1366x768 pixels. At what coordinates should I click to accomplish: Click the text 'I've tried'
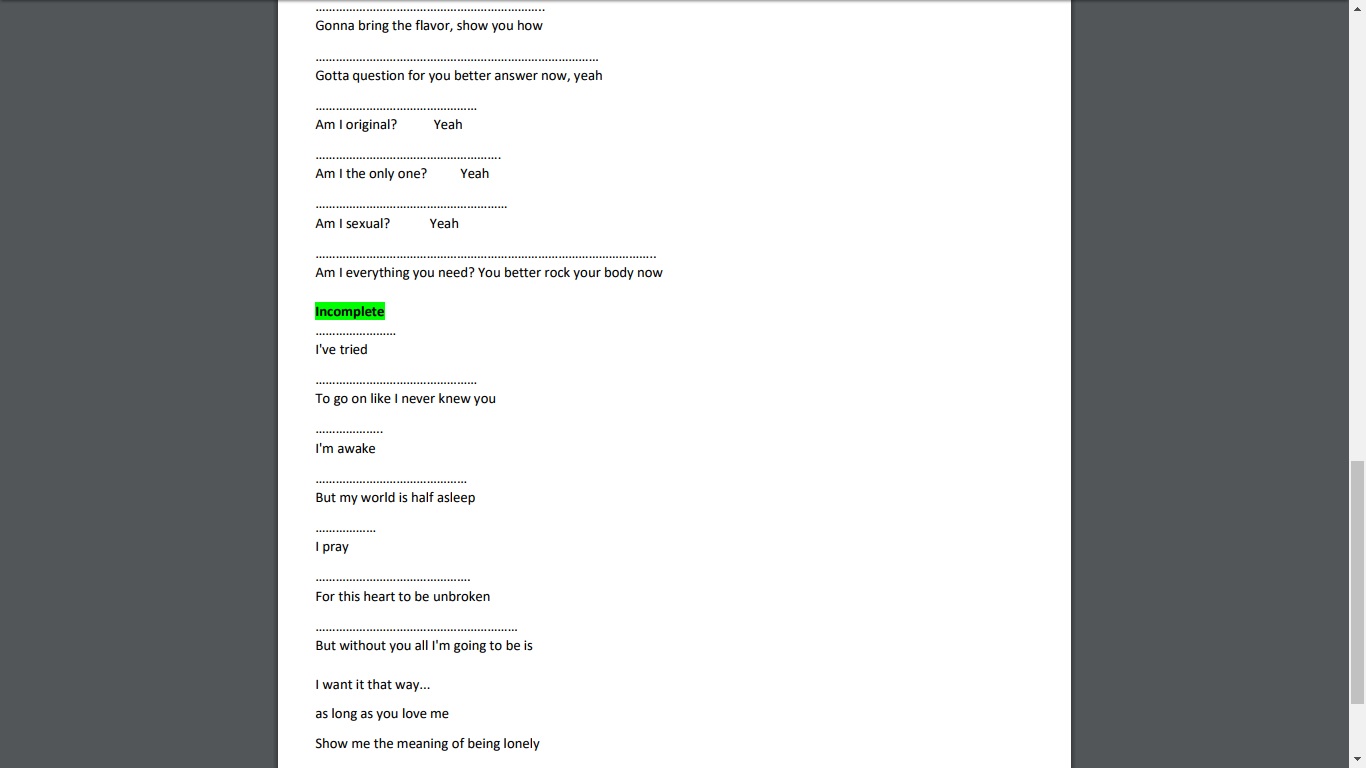[x=341, y=350]
